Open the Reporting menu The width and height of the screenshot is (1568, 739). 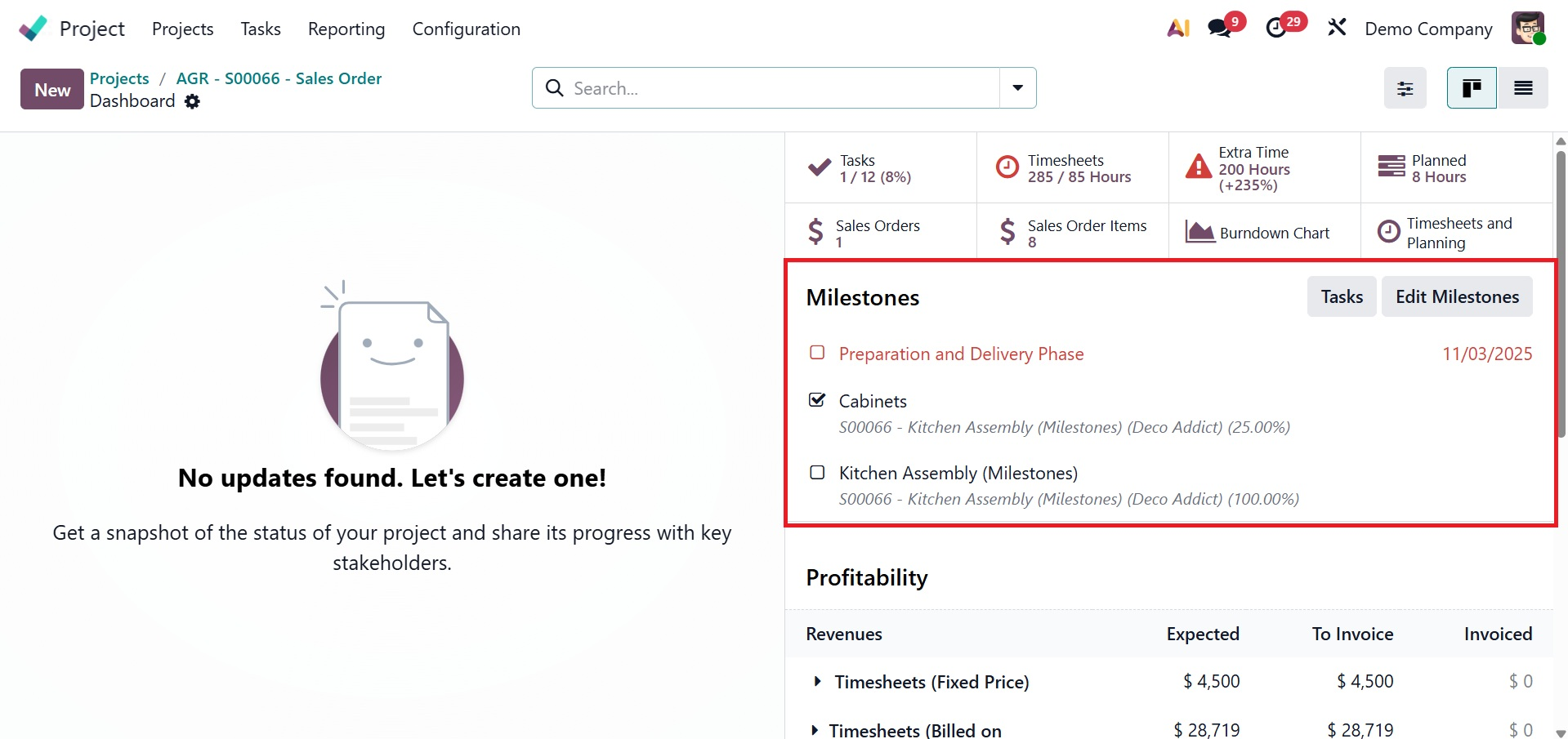point(346,29)
